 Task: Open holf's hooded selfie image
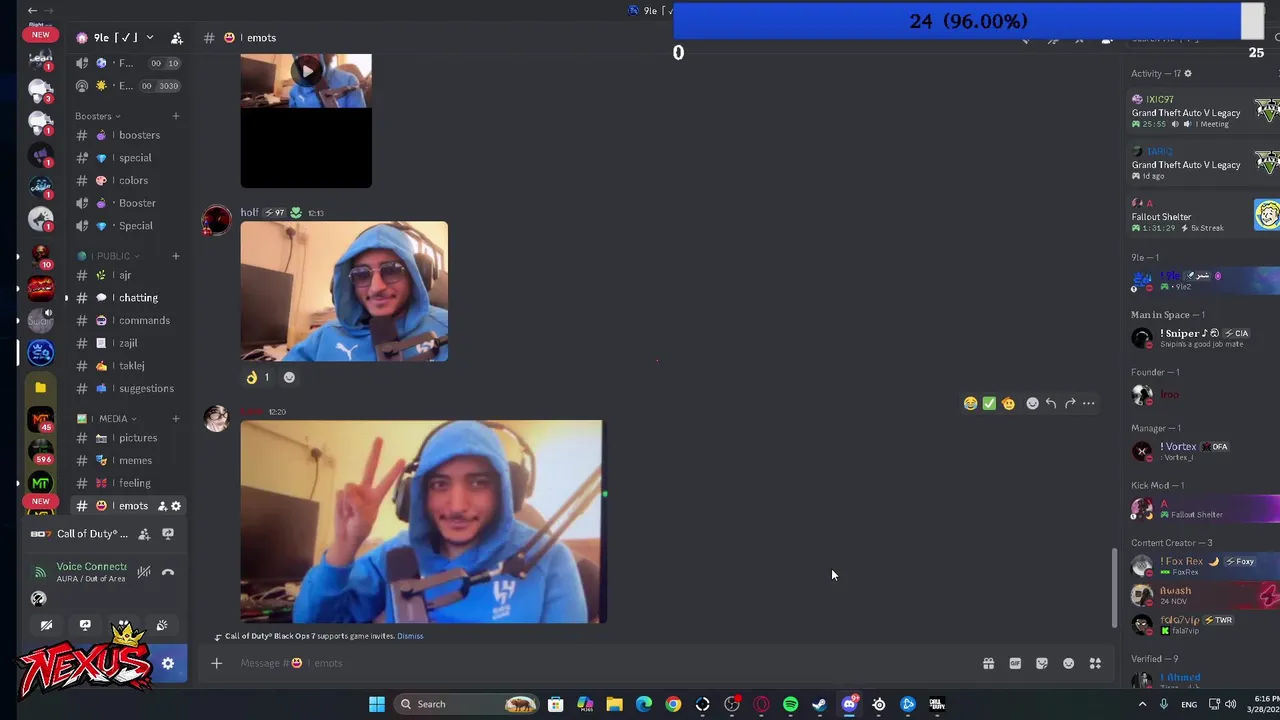[x=344, y=291]
